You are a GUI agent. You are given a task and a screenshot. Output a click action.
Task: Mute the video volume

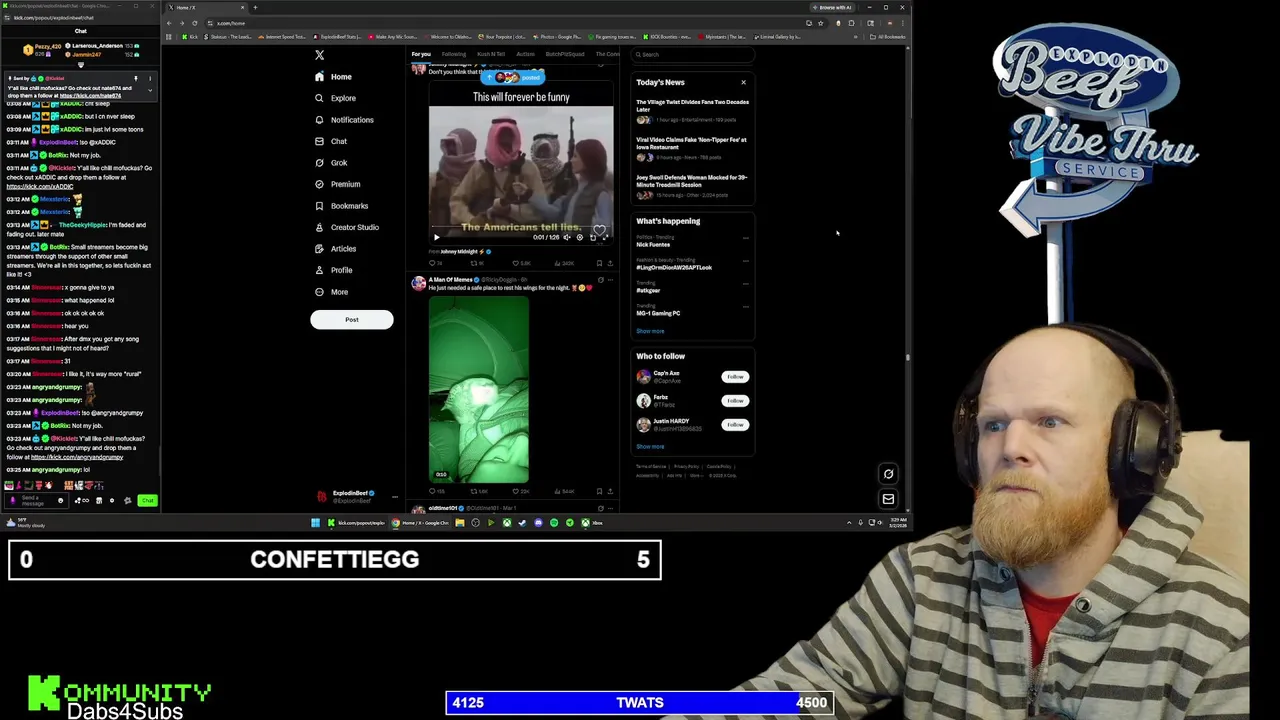[x=566, y=238]
